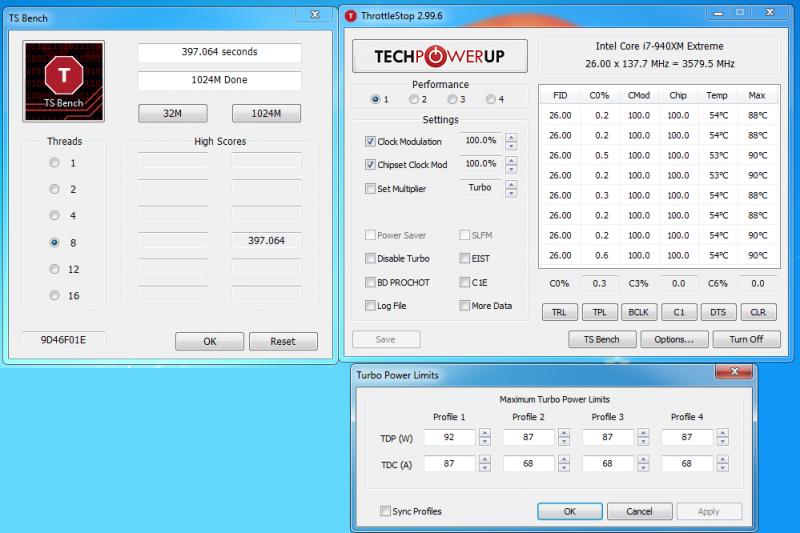Image resolution: width=800 pixels, height=533 pixels.
Task: Click the Max column header
Action: (757, 95)
